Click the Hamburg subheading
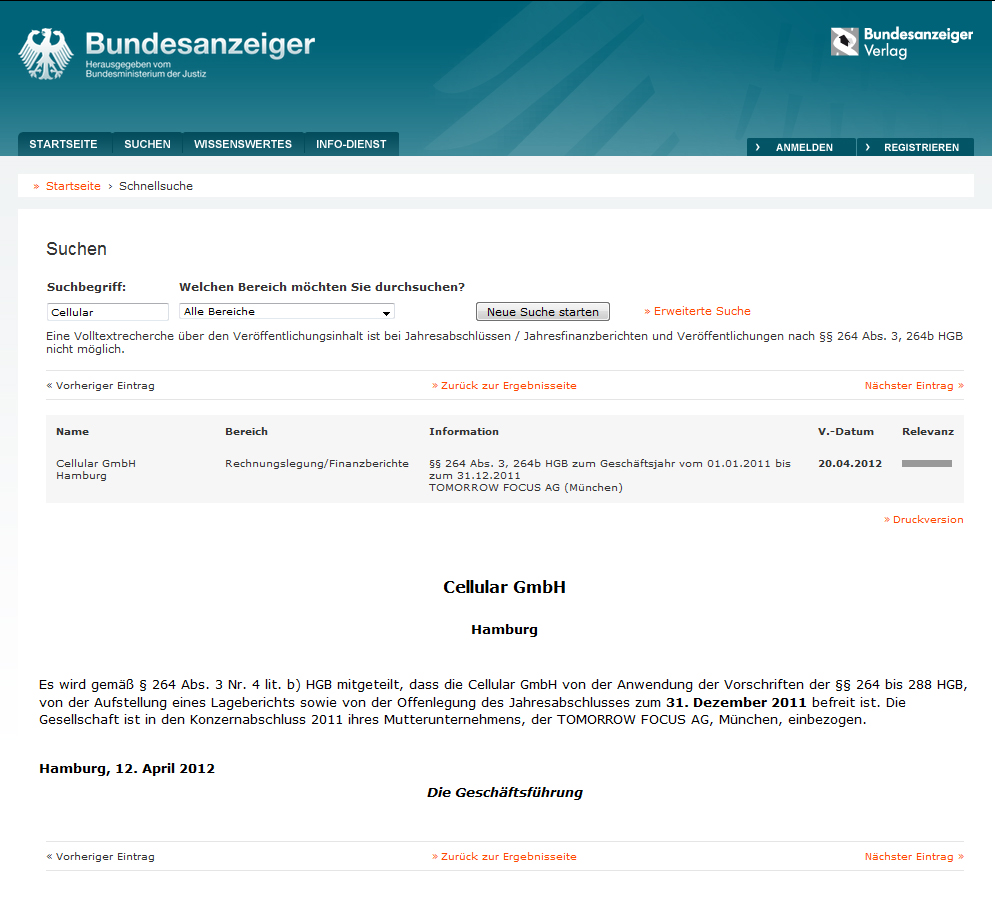This screenshot has height=900, width=995. tap(504, 630)
